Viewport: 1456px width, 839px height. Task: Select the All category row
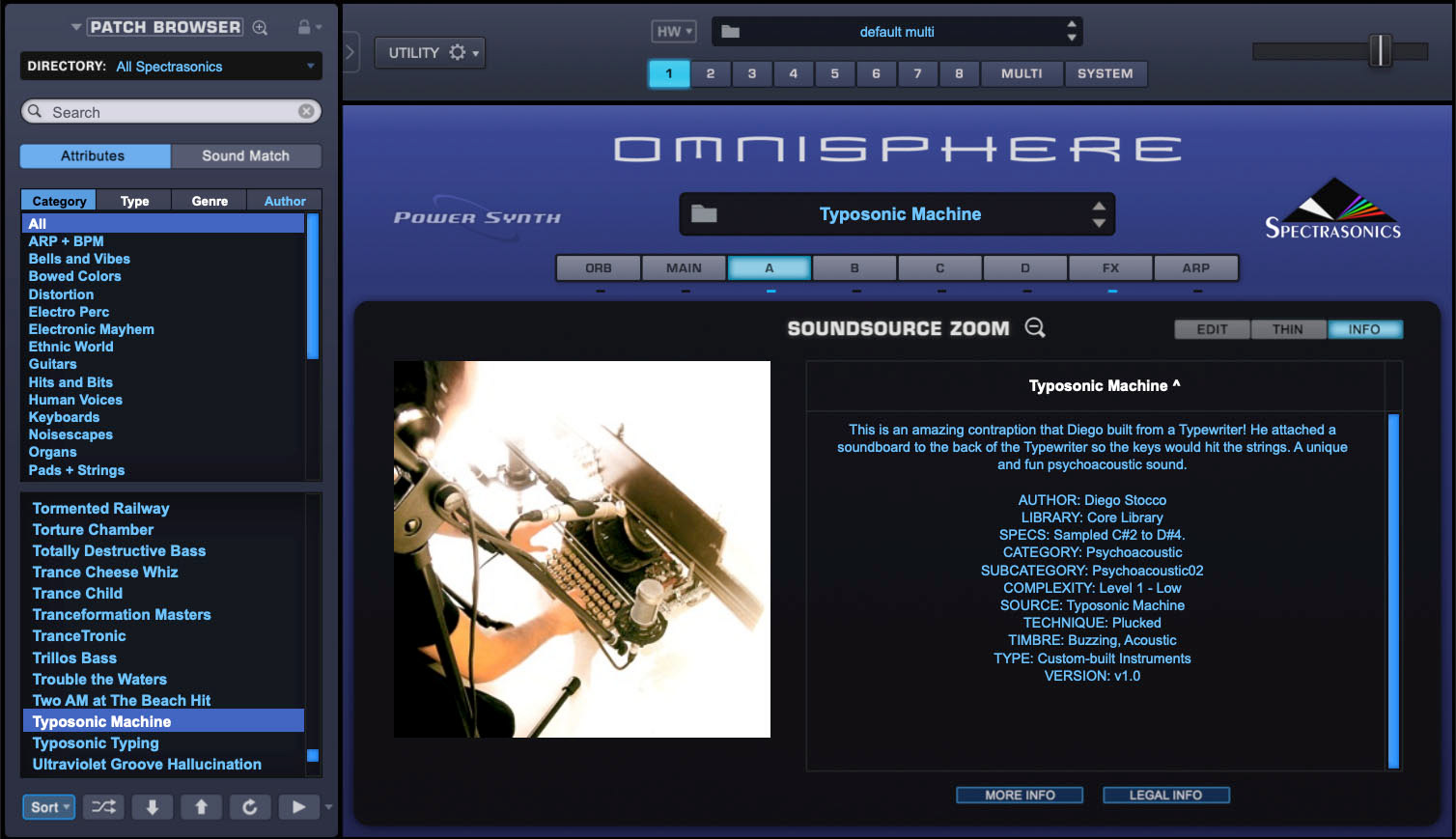point(163,223)
